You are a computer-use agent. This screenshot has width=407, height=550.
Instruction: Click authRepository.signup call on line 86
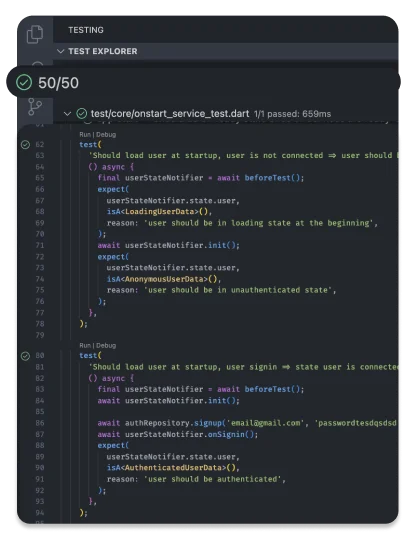tap(175, 423)
